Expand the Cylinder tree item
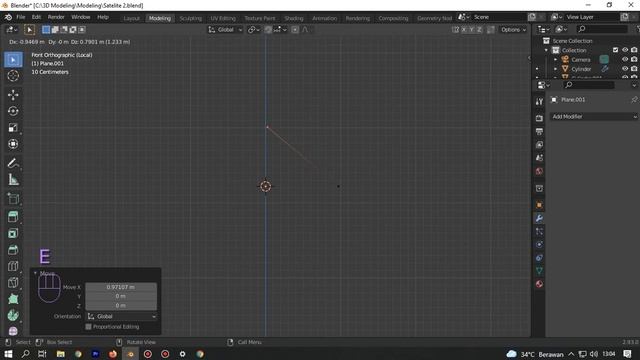 (556, 69)
